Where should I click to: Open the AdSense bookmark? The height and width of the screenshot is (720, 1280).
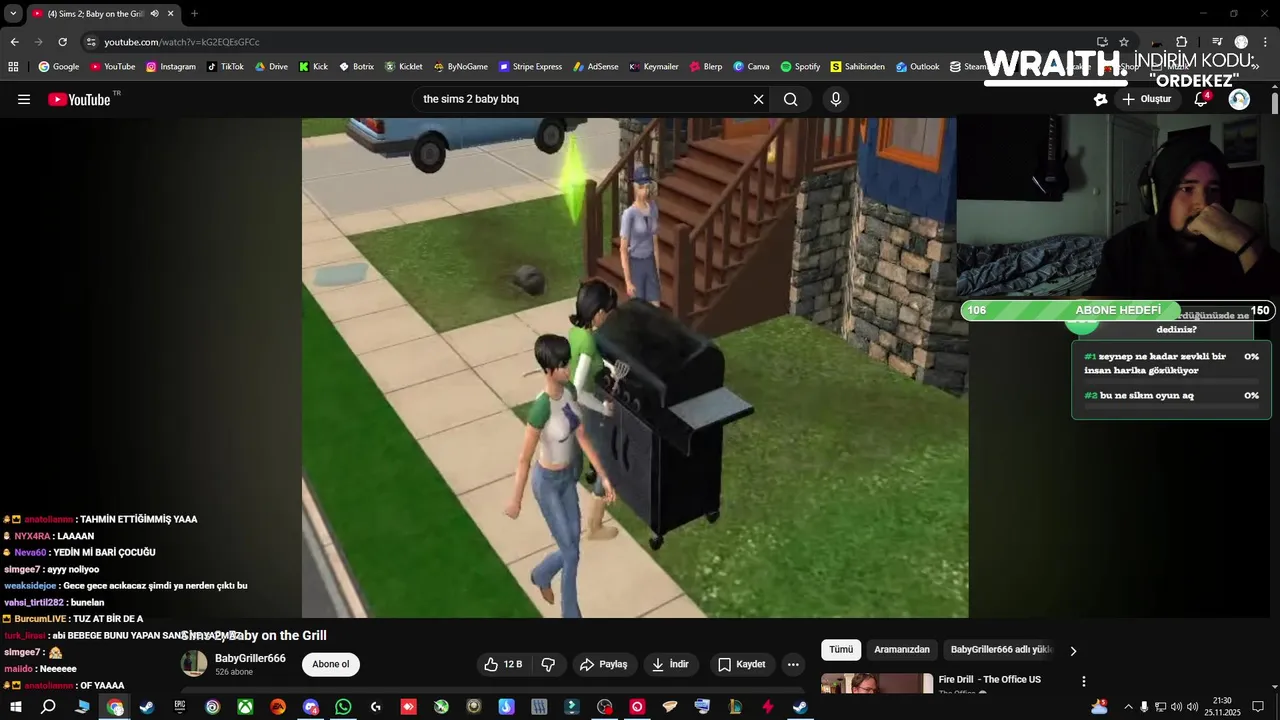[596, 67]
